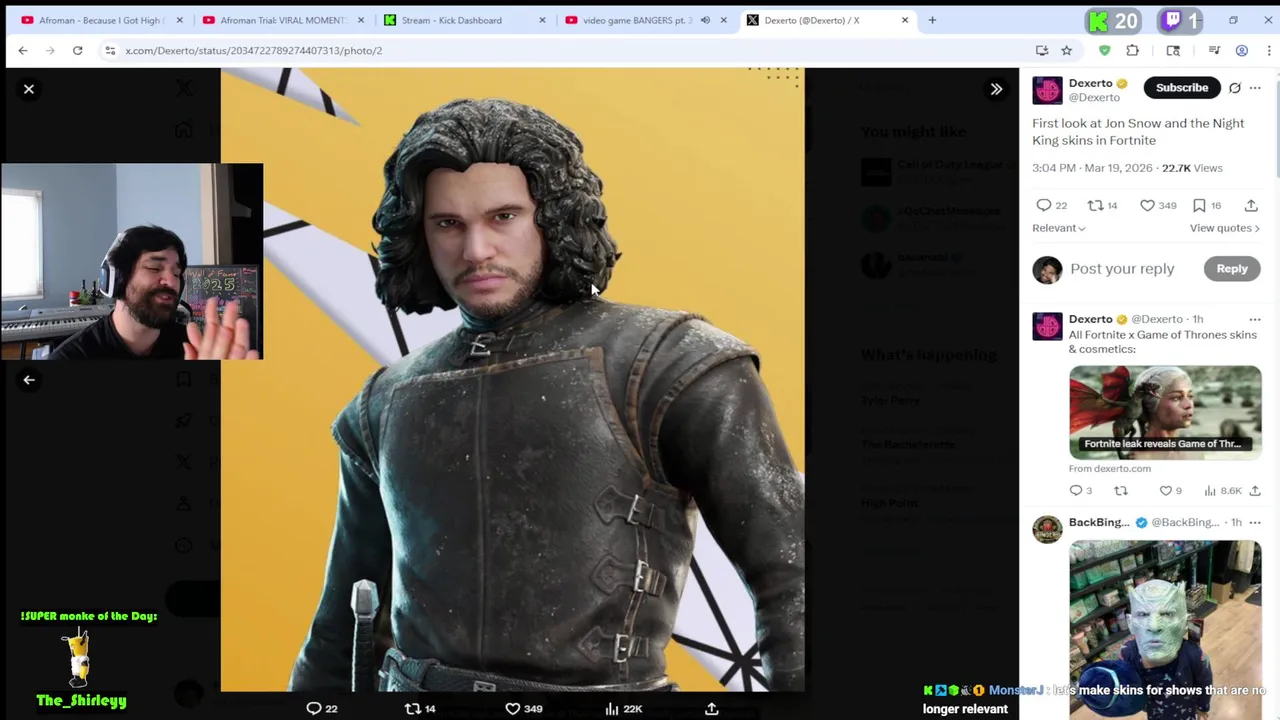Reload the current page
Viewport: 1280px width, 720px height.
pyautogui.click(x=77, y=50)
